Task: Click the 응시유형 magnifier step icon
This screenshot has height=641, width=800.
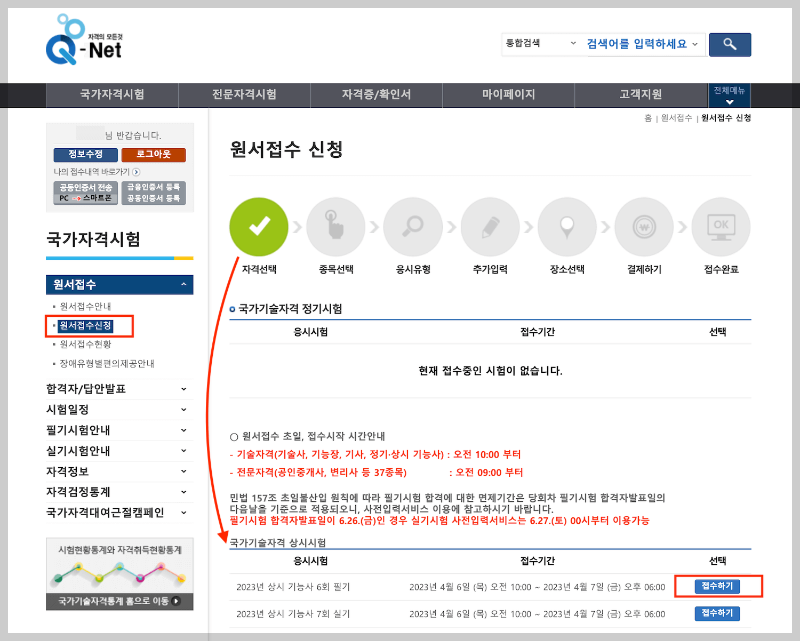Action: [412, 226]
